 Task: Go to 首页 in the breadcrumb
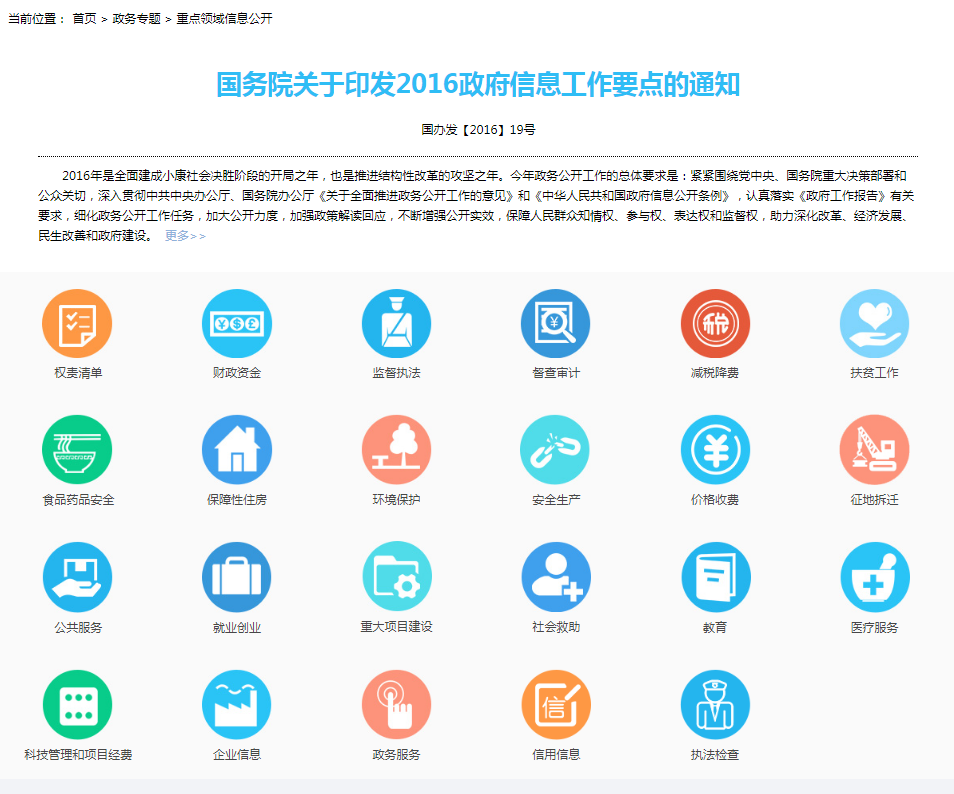[x=84, y=19]
